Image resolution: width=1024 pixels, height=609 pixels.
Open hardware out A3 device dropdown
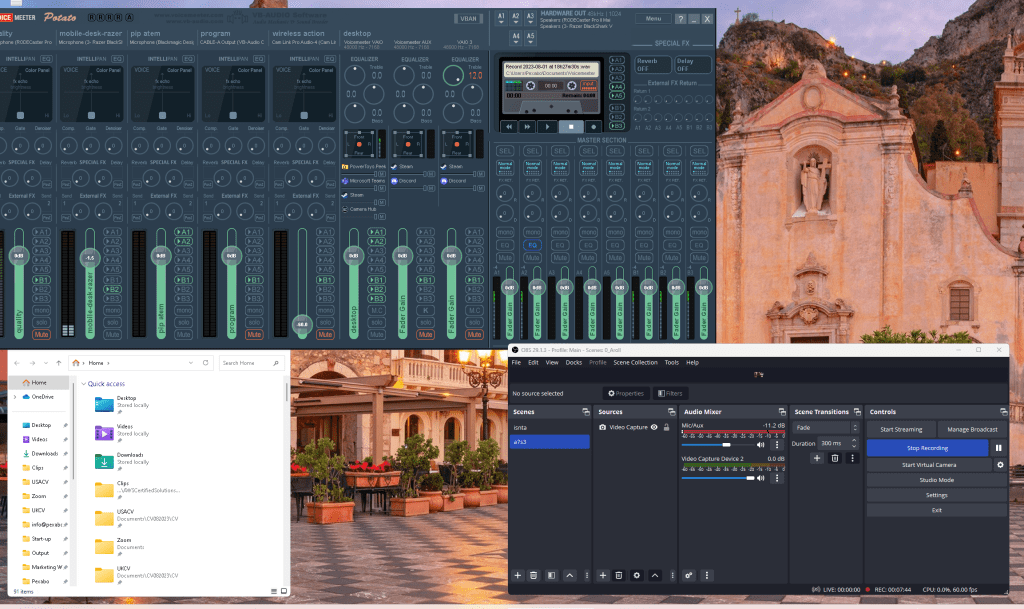click(530, 18)
